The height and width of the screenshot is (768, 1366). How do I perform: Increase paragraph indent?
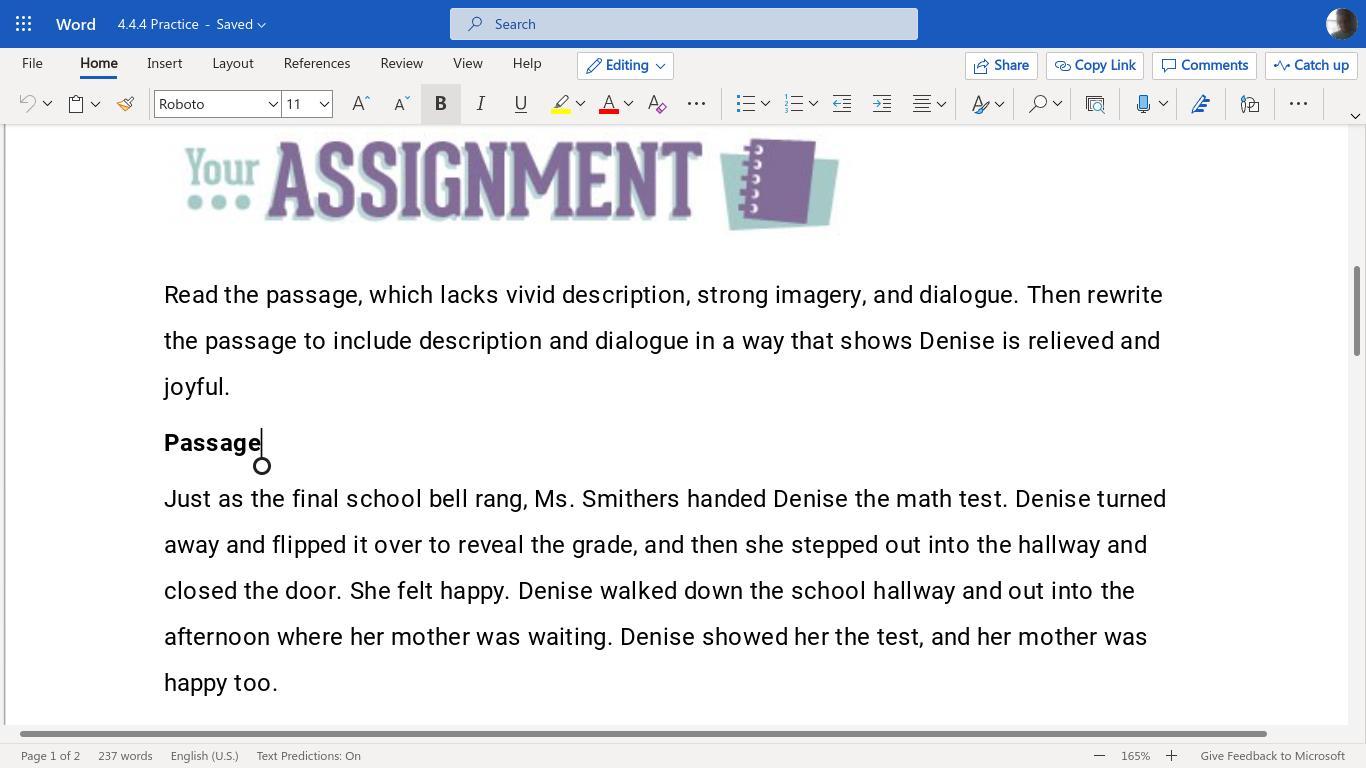click(882, 104)
